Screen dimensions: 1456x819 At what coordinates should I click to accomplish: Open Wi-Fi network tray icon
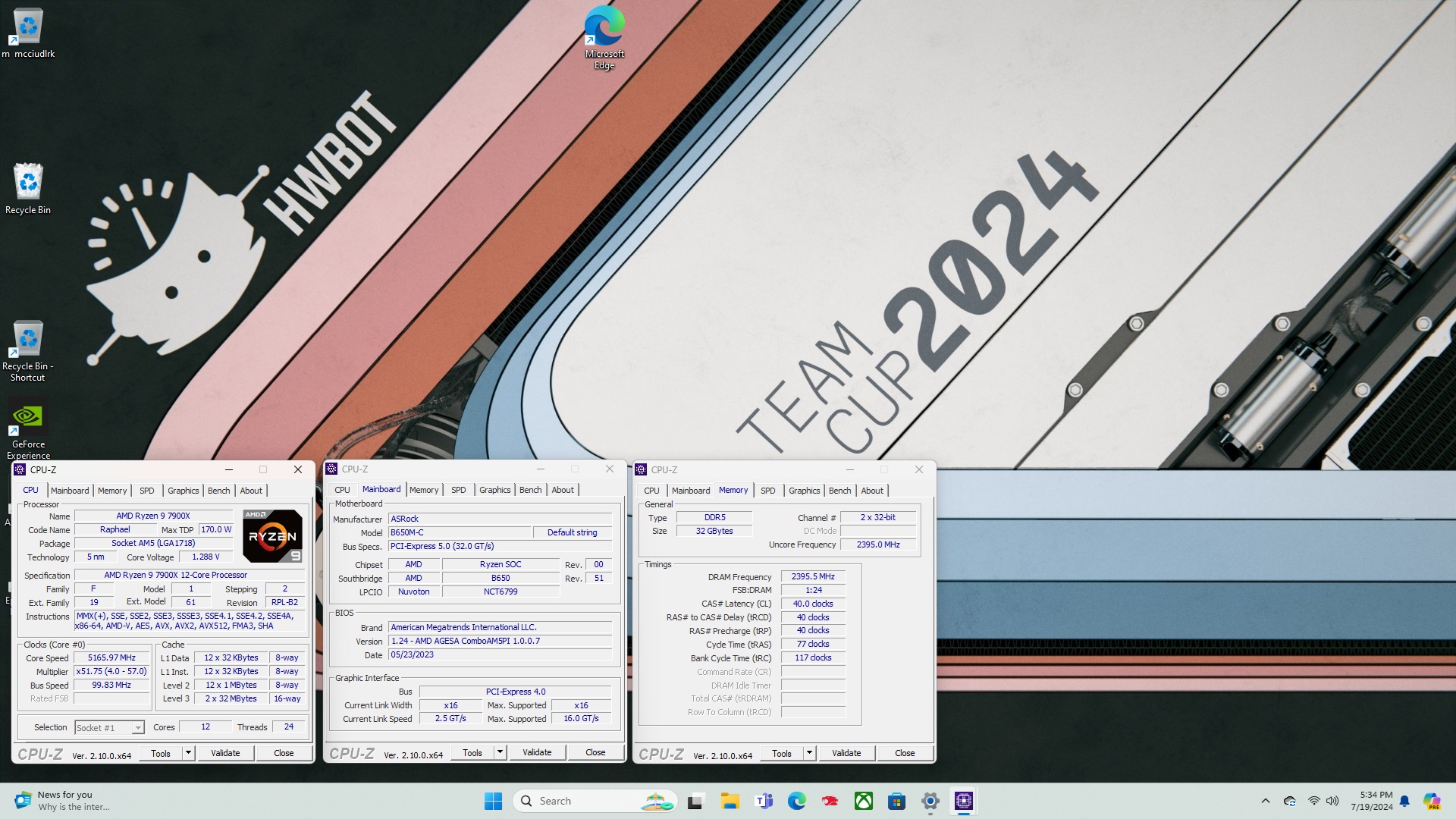pos(1313,801)
